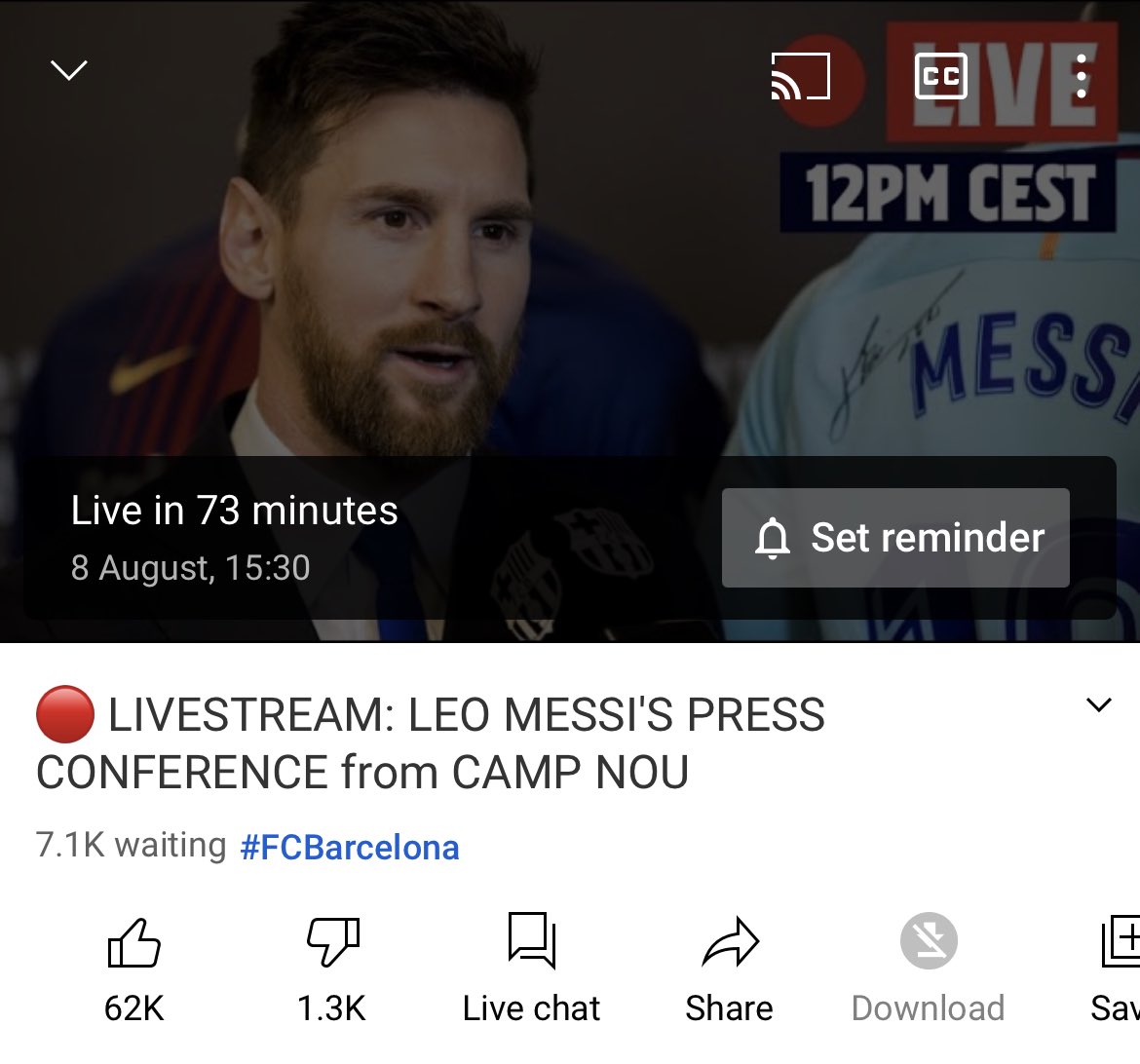1140x1064 pixels.
Task: Open the three-dot more options menu
Action: coord(1082,76)
